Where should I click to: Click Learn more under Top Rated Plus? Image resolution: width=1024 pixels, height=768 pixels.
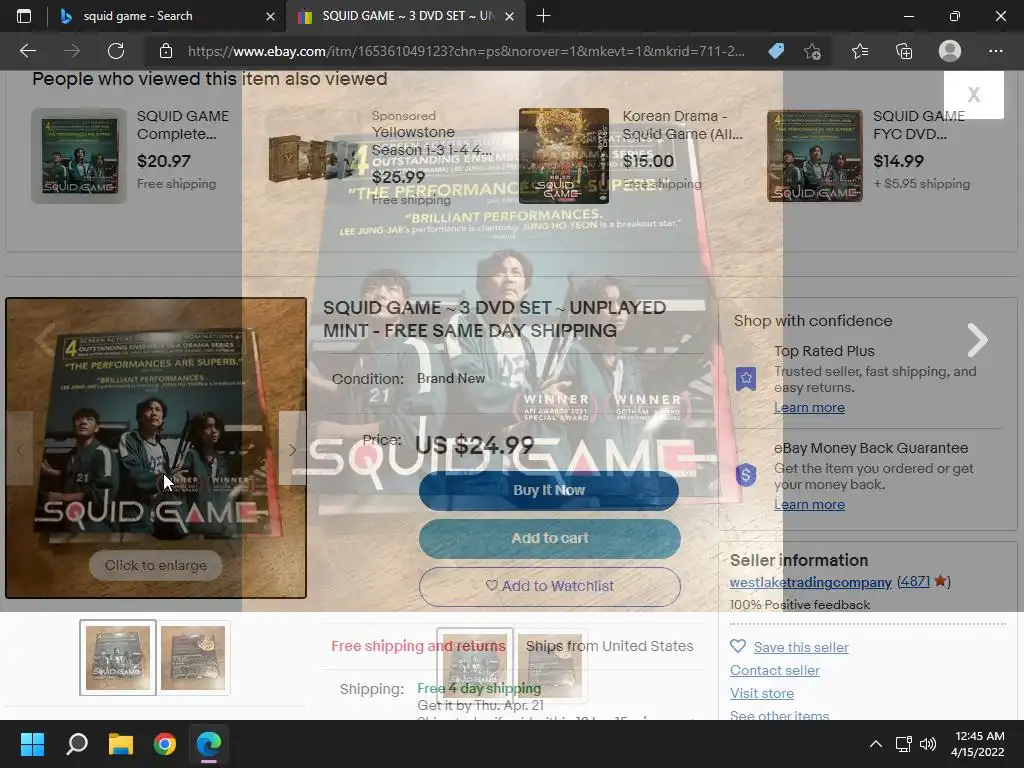(809, 408)
